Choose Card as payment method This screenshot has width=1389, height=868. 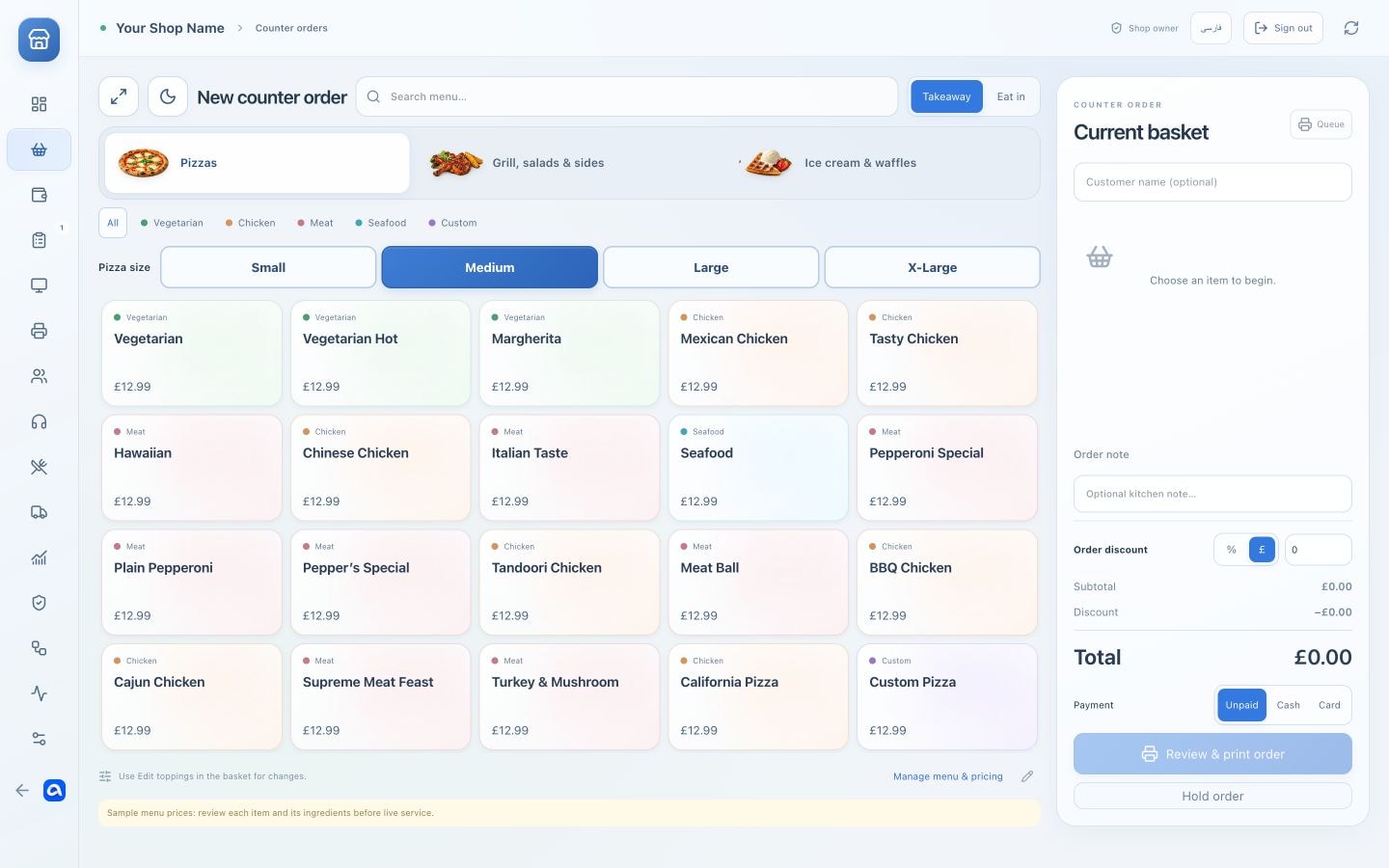(1329, 705)
